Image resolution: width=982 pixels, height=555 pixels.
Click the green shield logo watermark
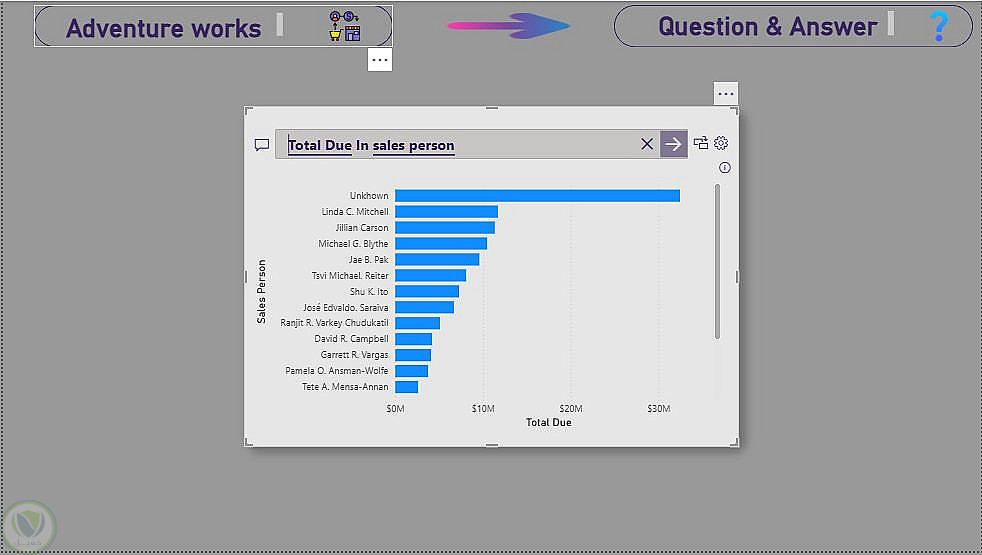pos(30,524)
